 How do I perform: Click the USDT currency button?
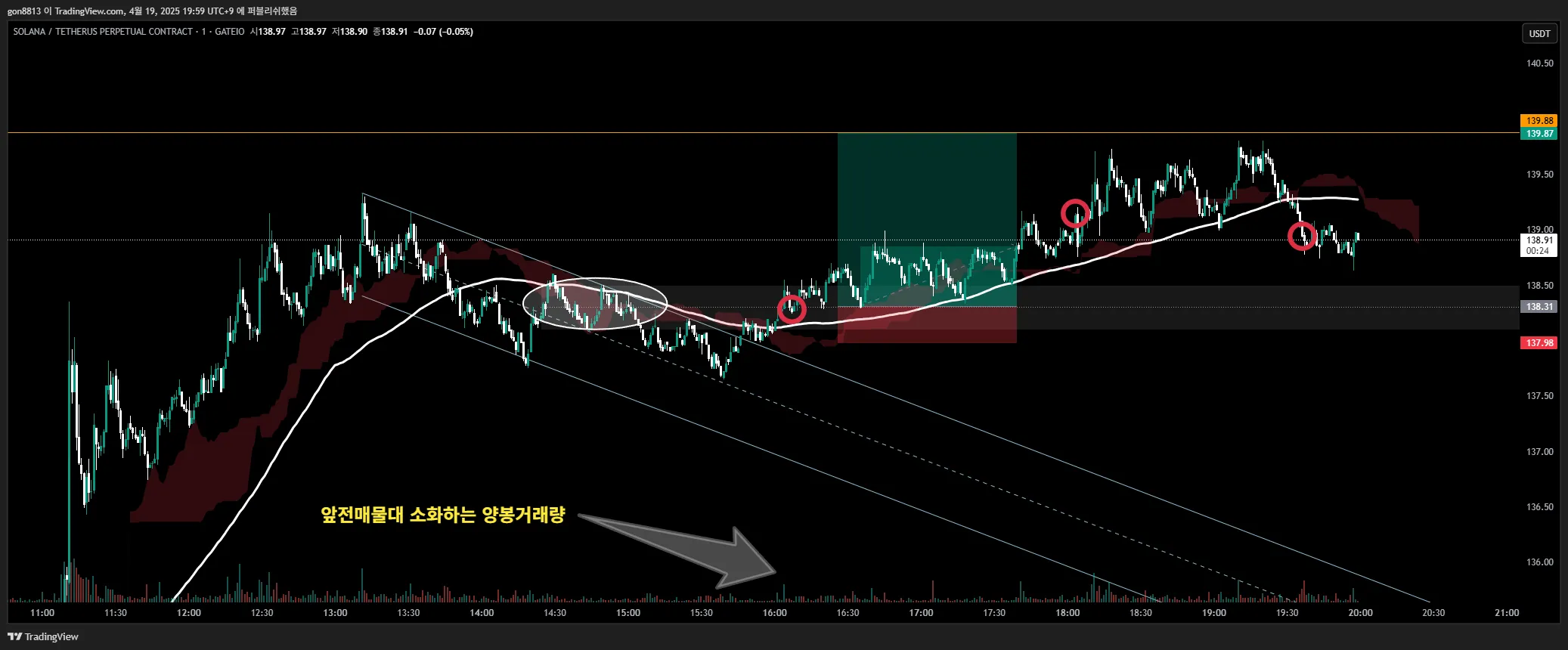coord(1539,33)
